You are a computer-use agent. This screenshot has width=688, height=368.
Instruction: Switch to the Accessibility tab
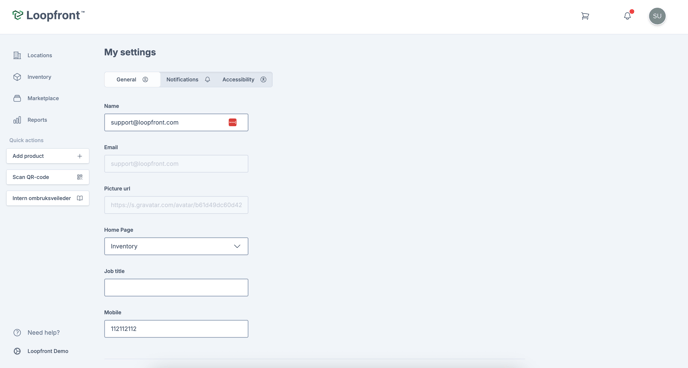coord(244,79)
